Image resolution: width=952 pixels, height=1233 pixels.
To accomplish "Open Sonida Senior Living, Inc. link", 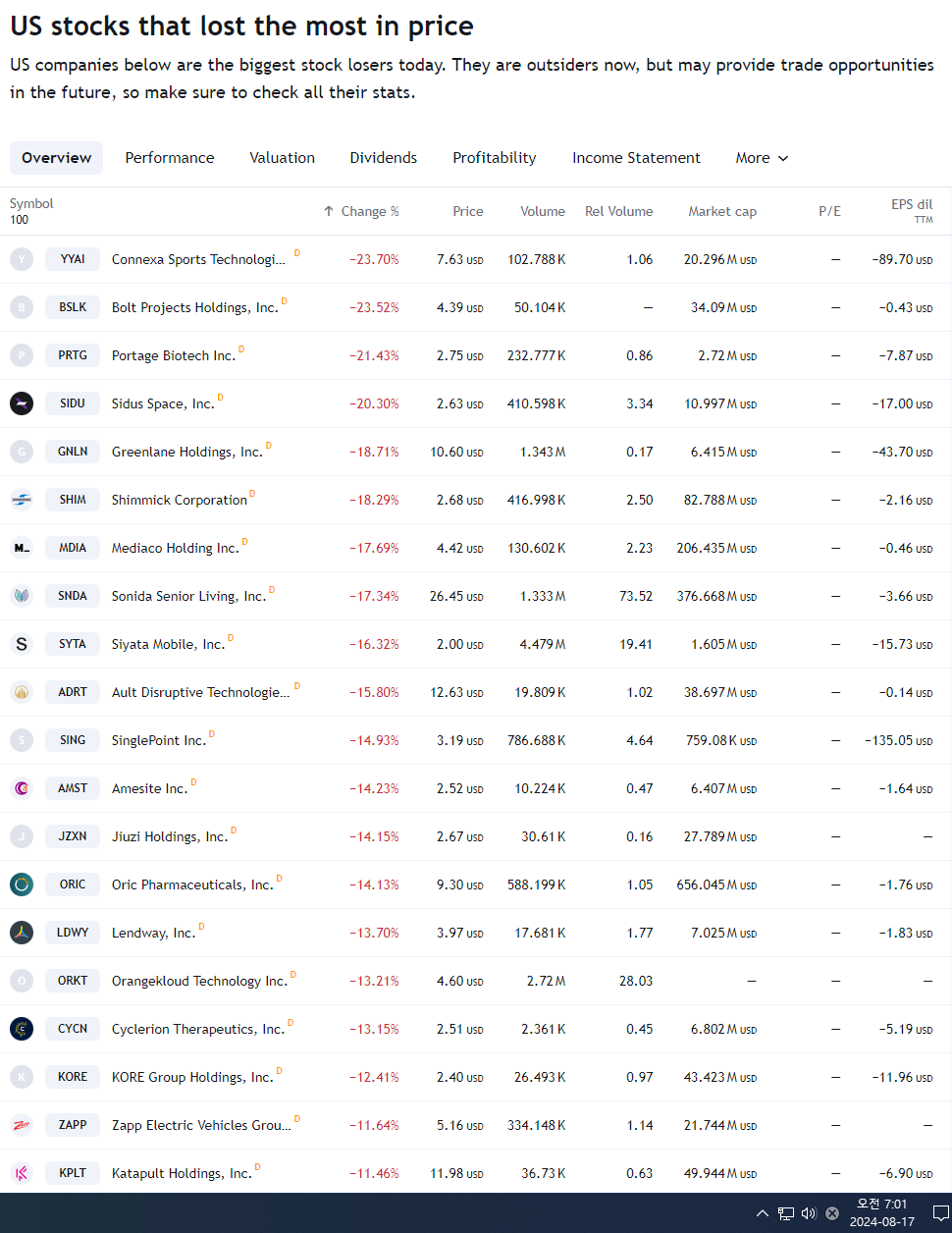I will [x=188, y=596].
